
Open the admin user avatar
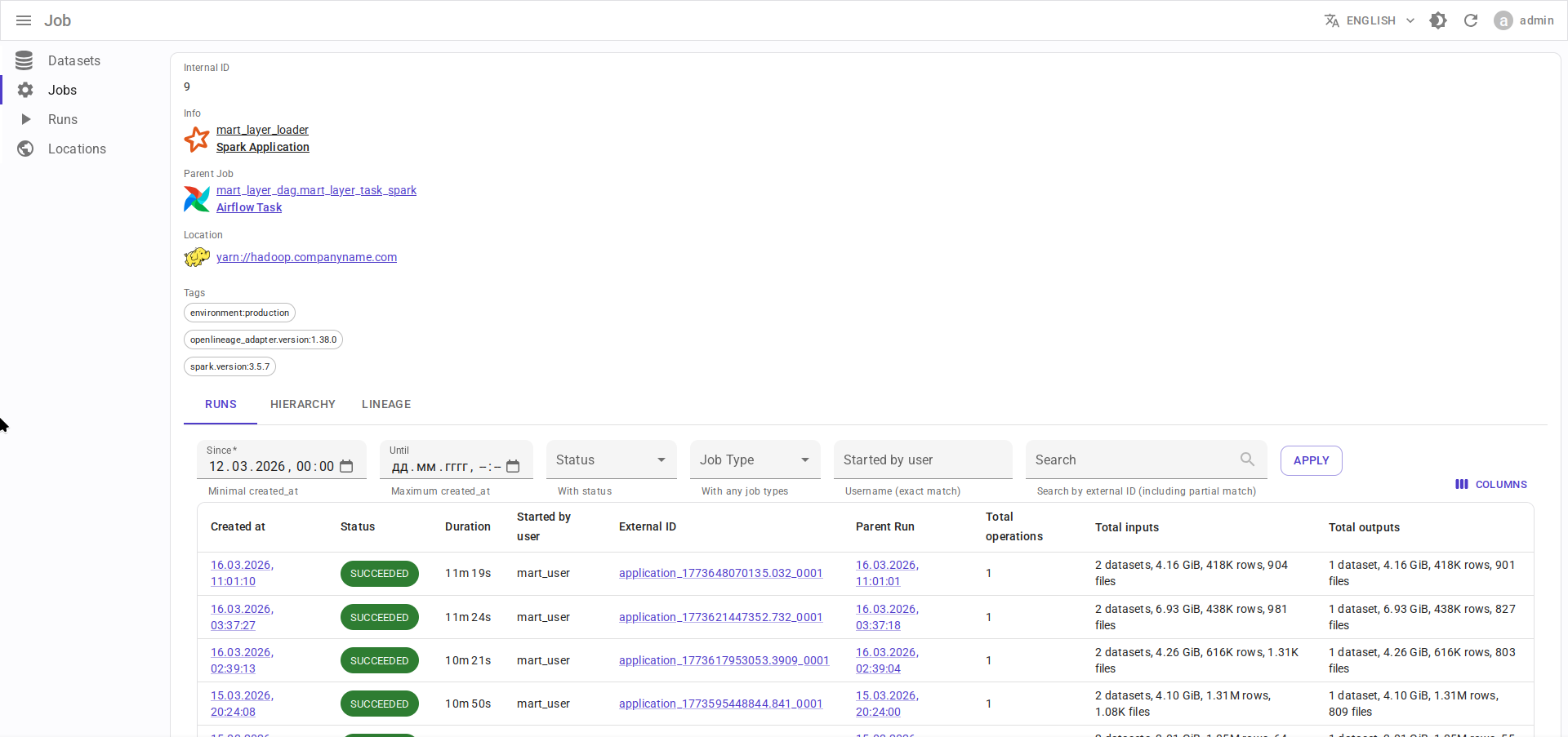(1503, 20)
